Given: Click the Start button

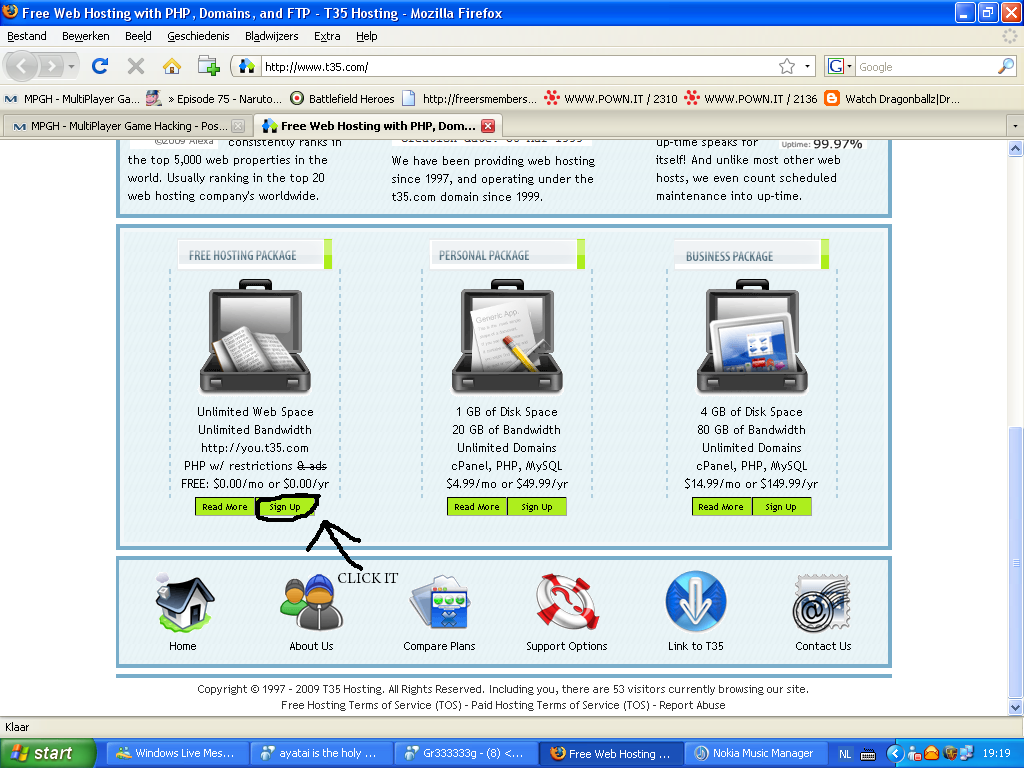Looking at the screenshot, I should pyautogui.click(x=47, y=753).
